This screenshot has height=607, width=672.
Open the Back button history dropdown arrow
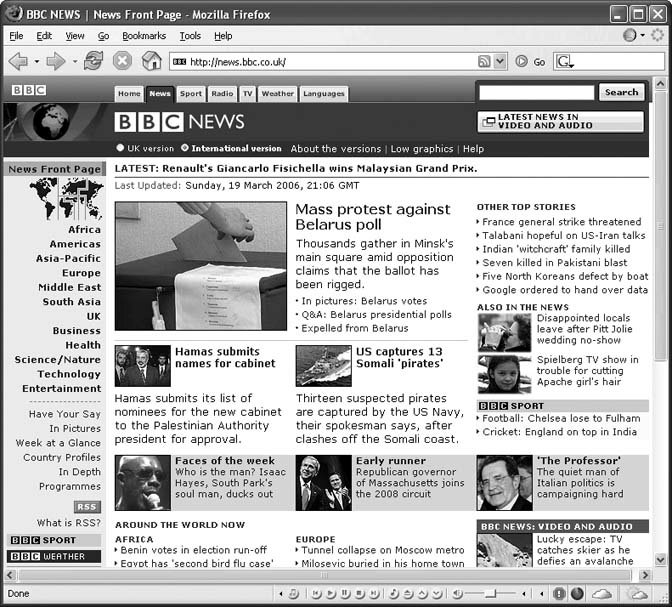click(37, 61)
